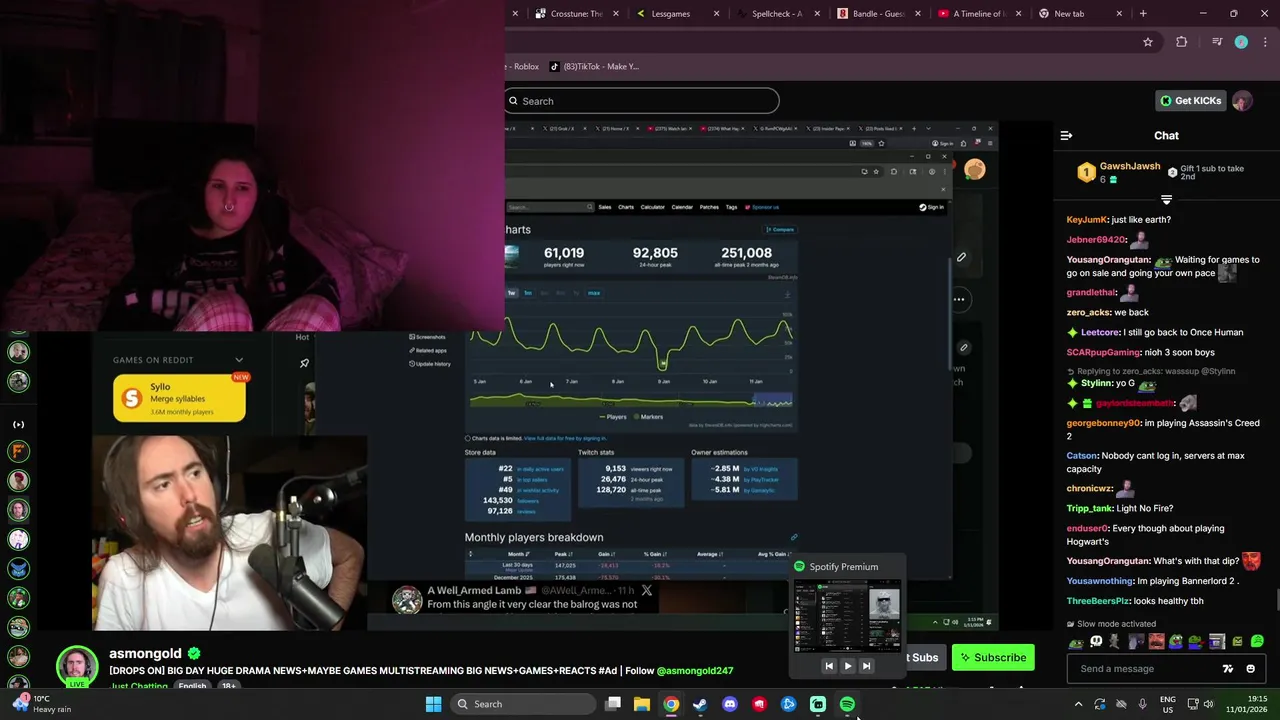Open the 7TV emote menu in chat

pos(1228,669)
